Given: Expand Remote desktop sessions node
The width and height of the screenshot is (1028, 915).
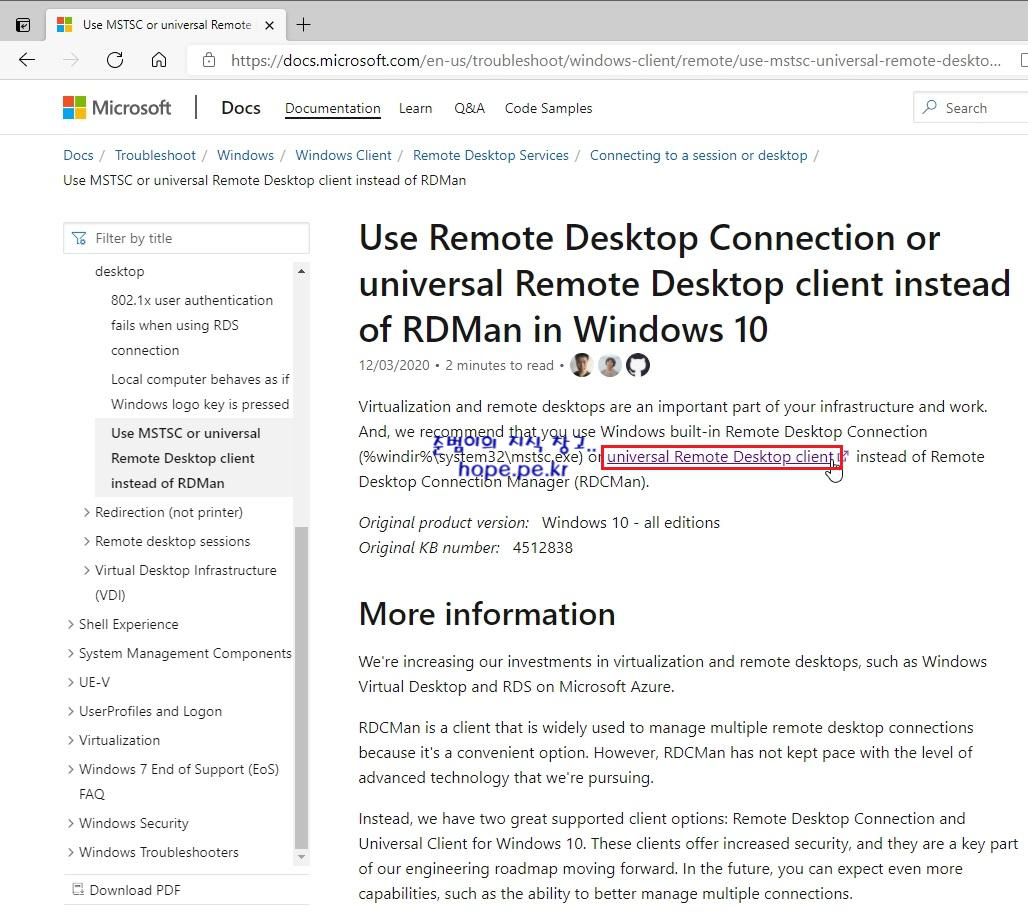Looking at the screenshot, I should [87, 541].
